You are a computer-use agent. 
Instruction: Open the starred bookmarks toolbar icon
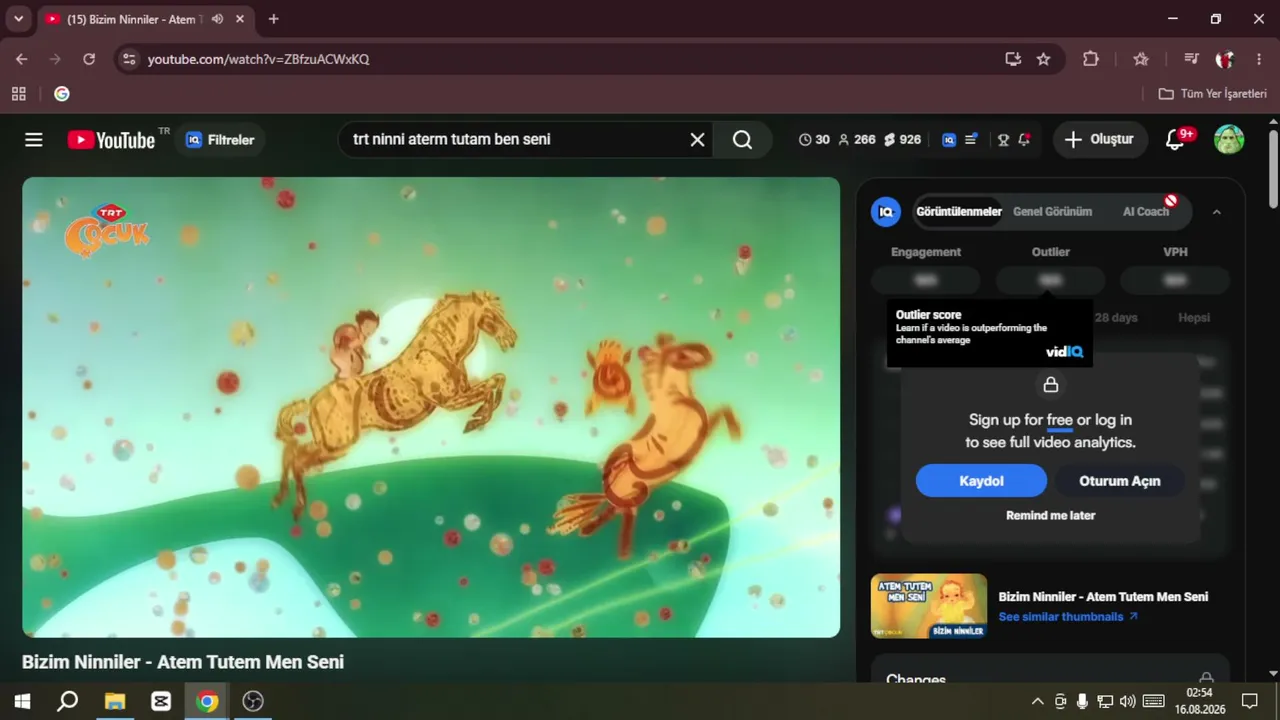pyautogui.click(x=1141, y=59)
